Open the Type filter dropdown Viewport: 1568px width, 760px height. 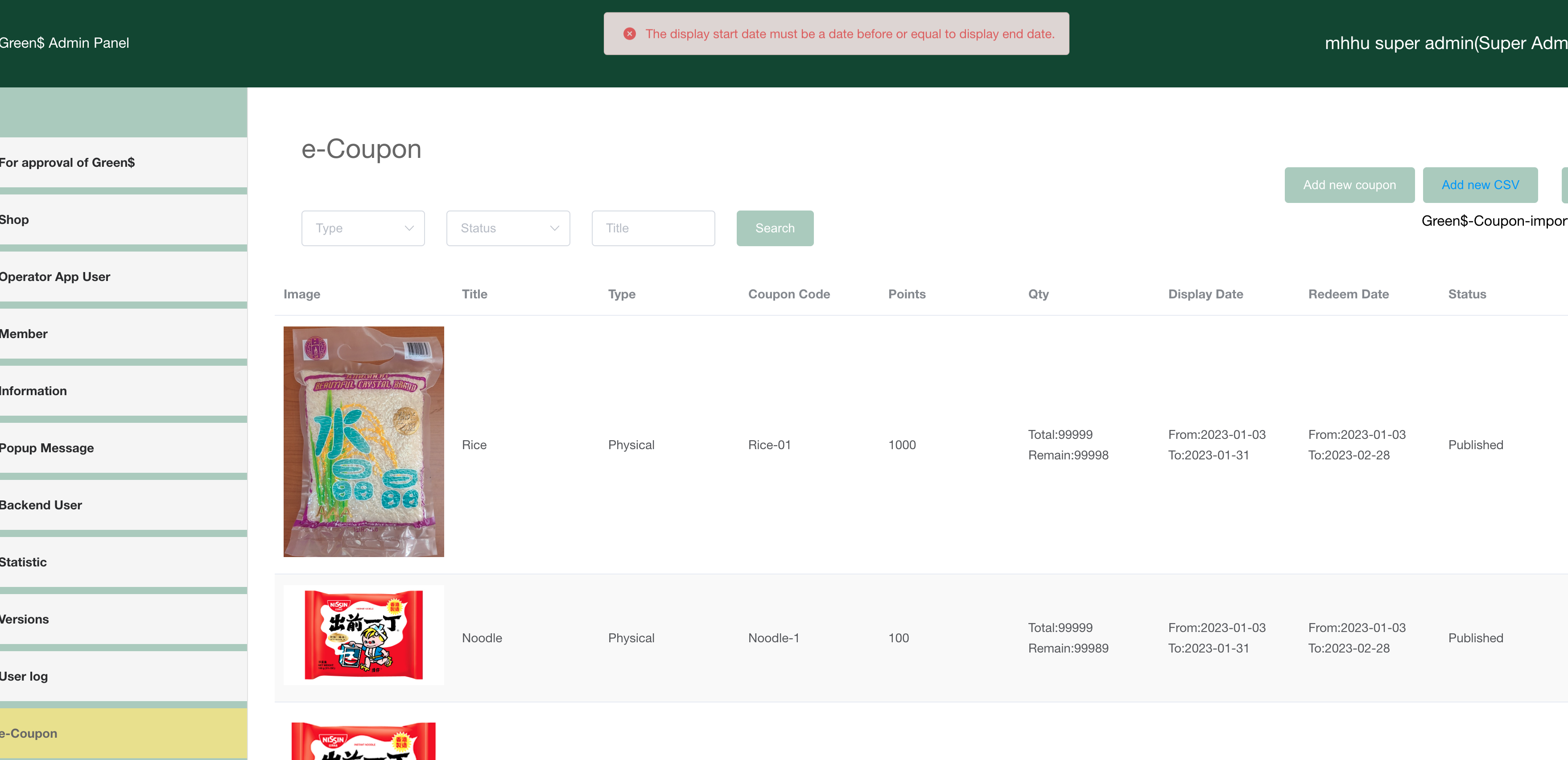click(x=363, y=228)
